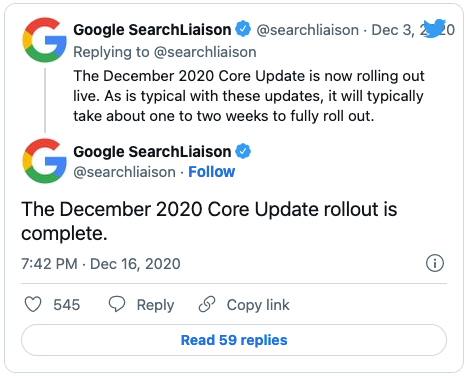Click the heart like icon
The width and height of the screenshot is (468, 376).
[x=33, y=304]
